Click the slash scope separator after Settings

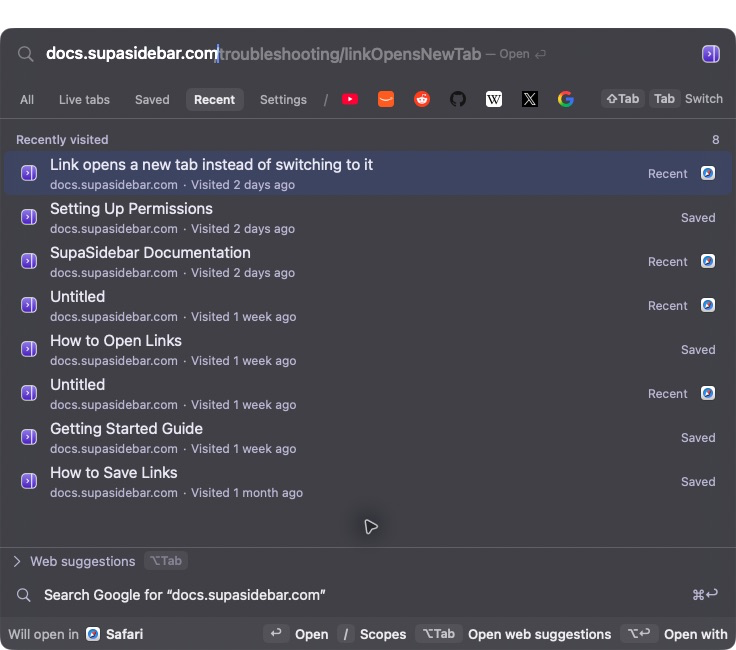tap(325, 99)
